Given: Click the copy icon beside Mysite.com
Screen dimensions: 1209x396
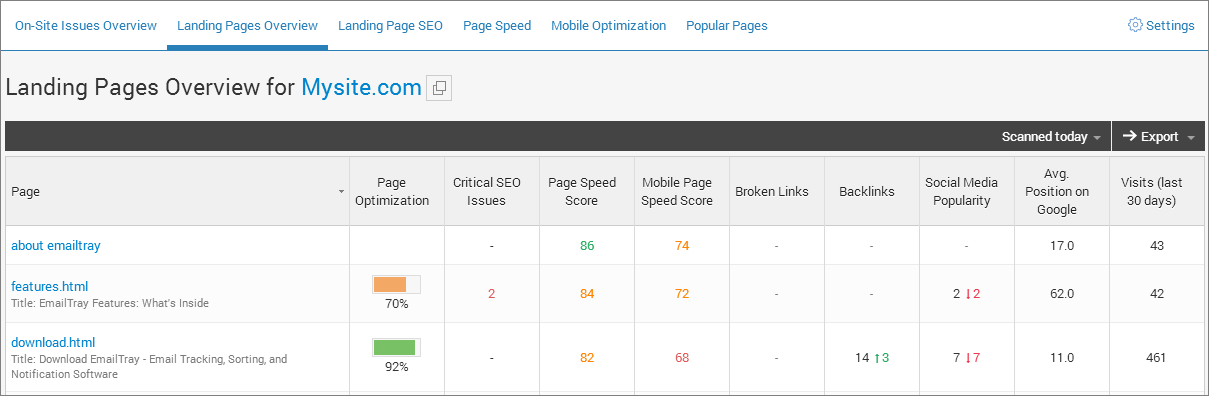Looking at the screenshot, I should (x=439, y=88).
